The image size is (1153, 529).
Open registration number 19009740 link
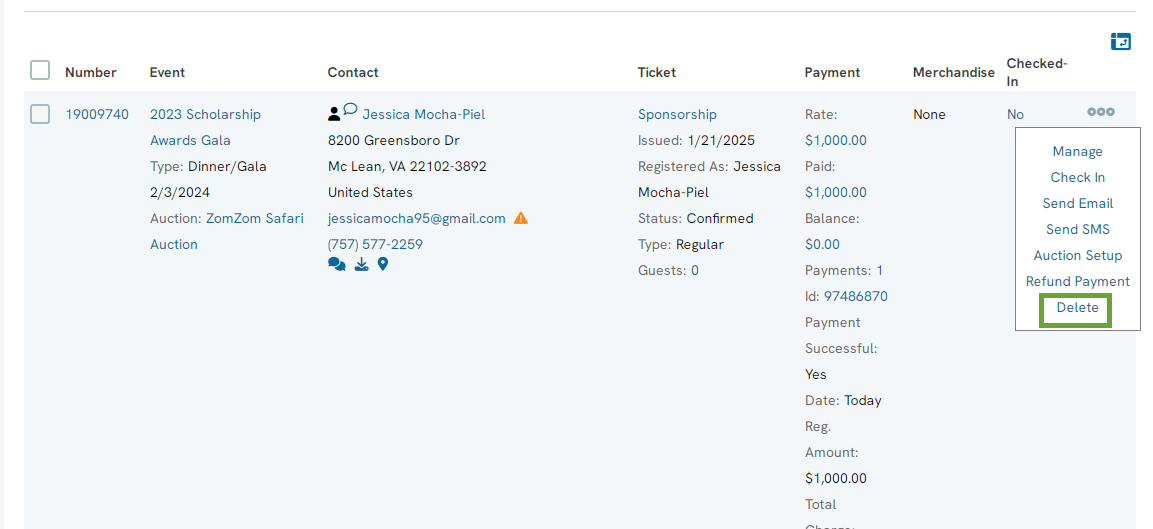[x=97, y=114]
